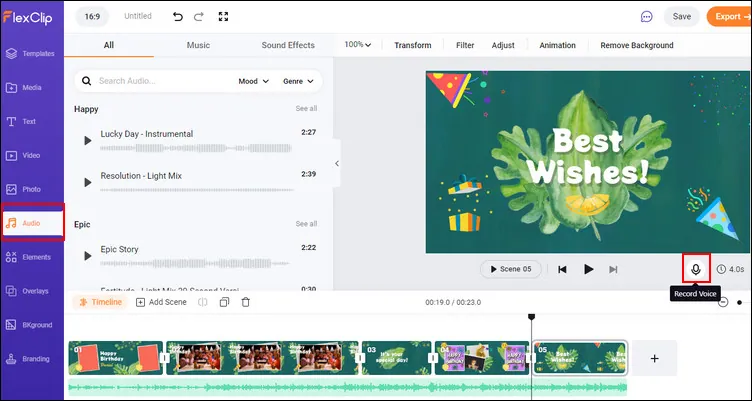Image resolution: width=752 pixels, height=401 pixels.
Task: Switch to the Music tab
Action: click(x=198, y=45)
